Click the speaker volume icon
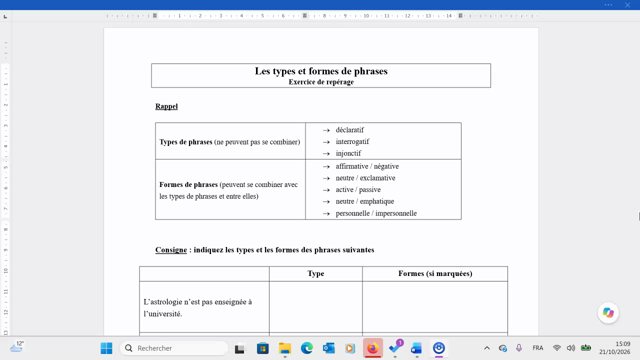The width and height of the screenshot is (640, 360). pyautogui.click(x=571, y=348)
